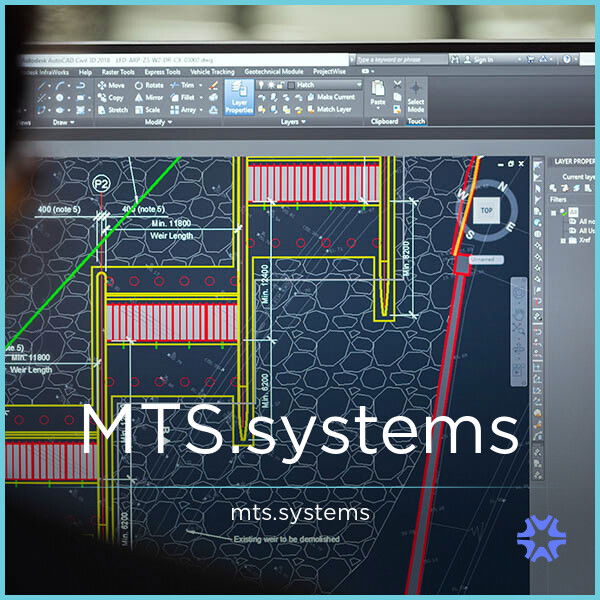Activate the Rotate tool
This screenshot has width=600, height=600.
pos(149,85)
